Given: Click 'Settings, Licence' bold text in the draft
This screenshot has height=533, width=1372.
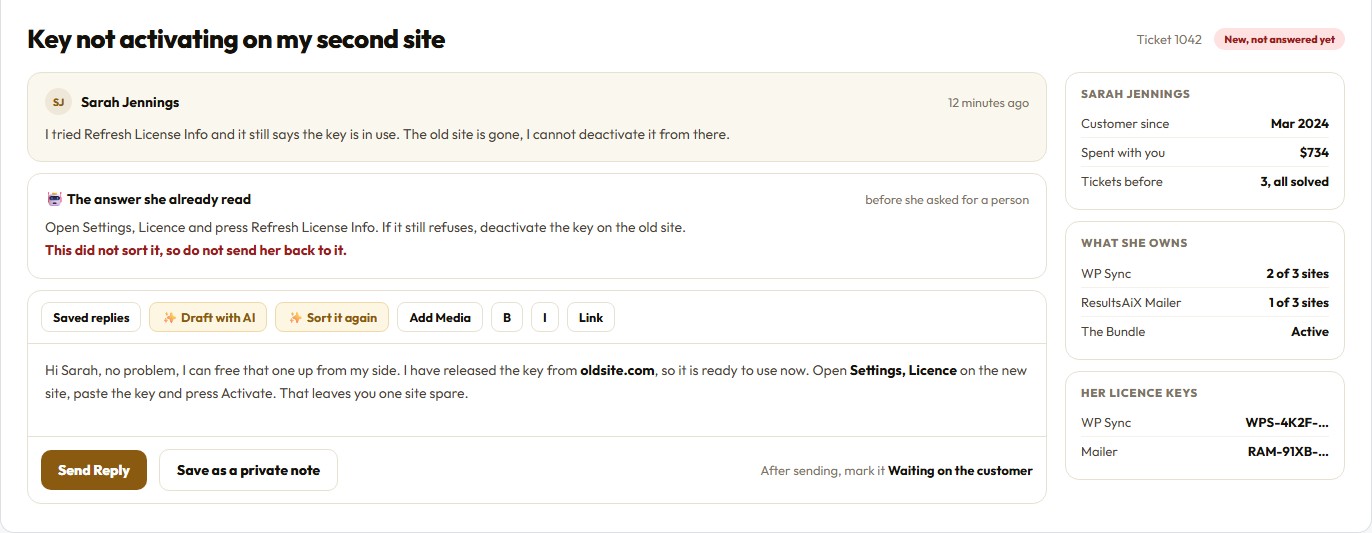Looking at the screenshot, I should [903, 370].
